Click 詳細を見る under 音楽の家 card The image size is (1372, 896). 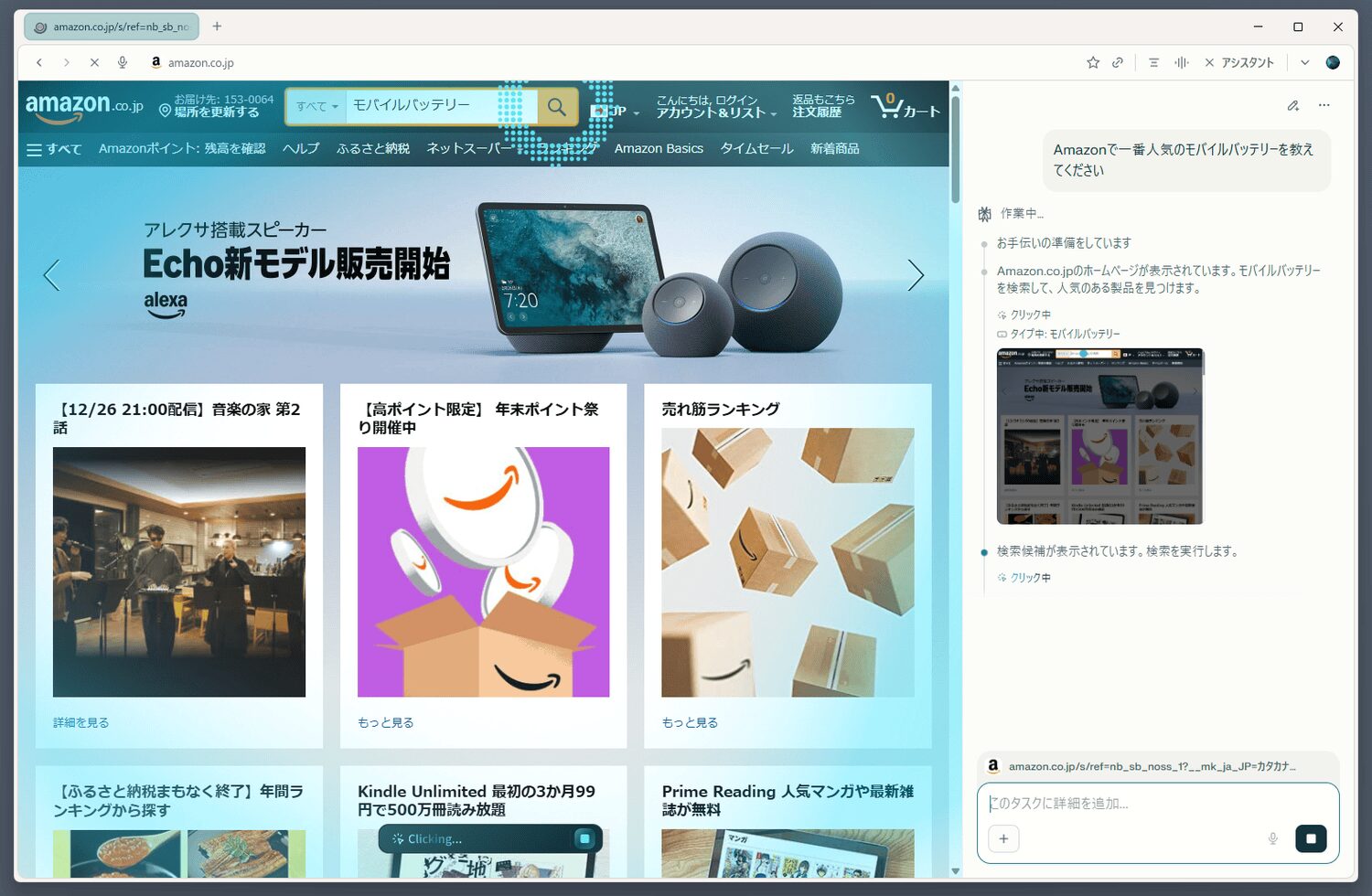(80, 722)
